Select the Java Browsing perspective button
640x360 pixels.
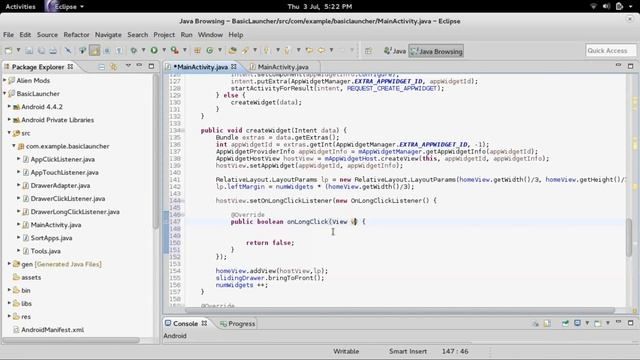point(436,51)
